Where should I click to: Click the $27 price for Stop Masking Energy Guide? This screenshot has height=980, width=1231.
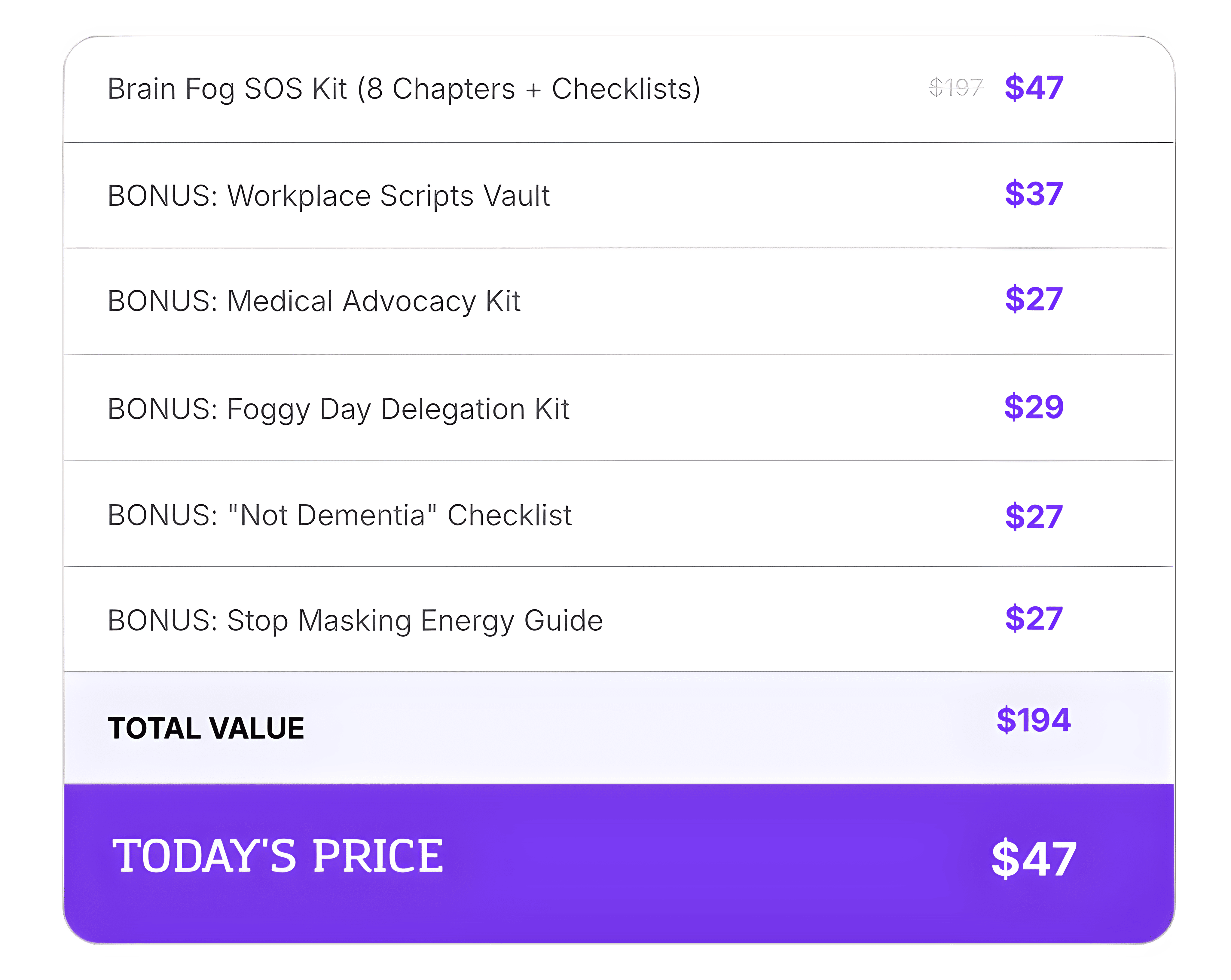pyautogui.click(x=1034, y=618)
